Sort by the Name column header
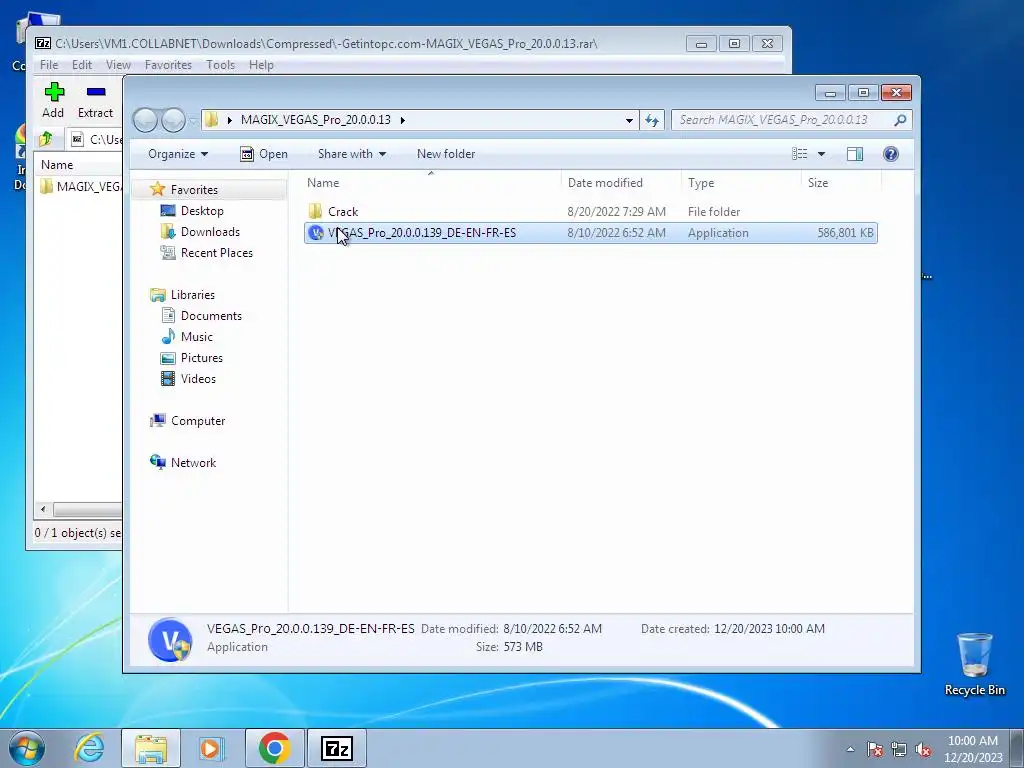Viewport: 1024px width, 768px height. [x=432, y=183]
